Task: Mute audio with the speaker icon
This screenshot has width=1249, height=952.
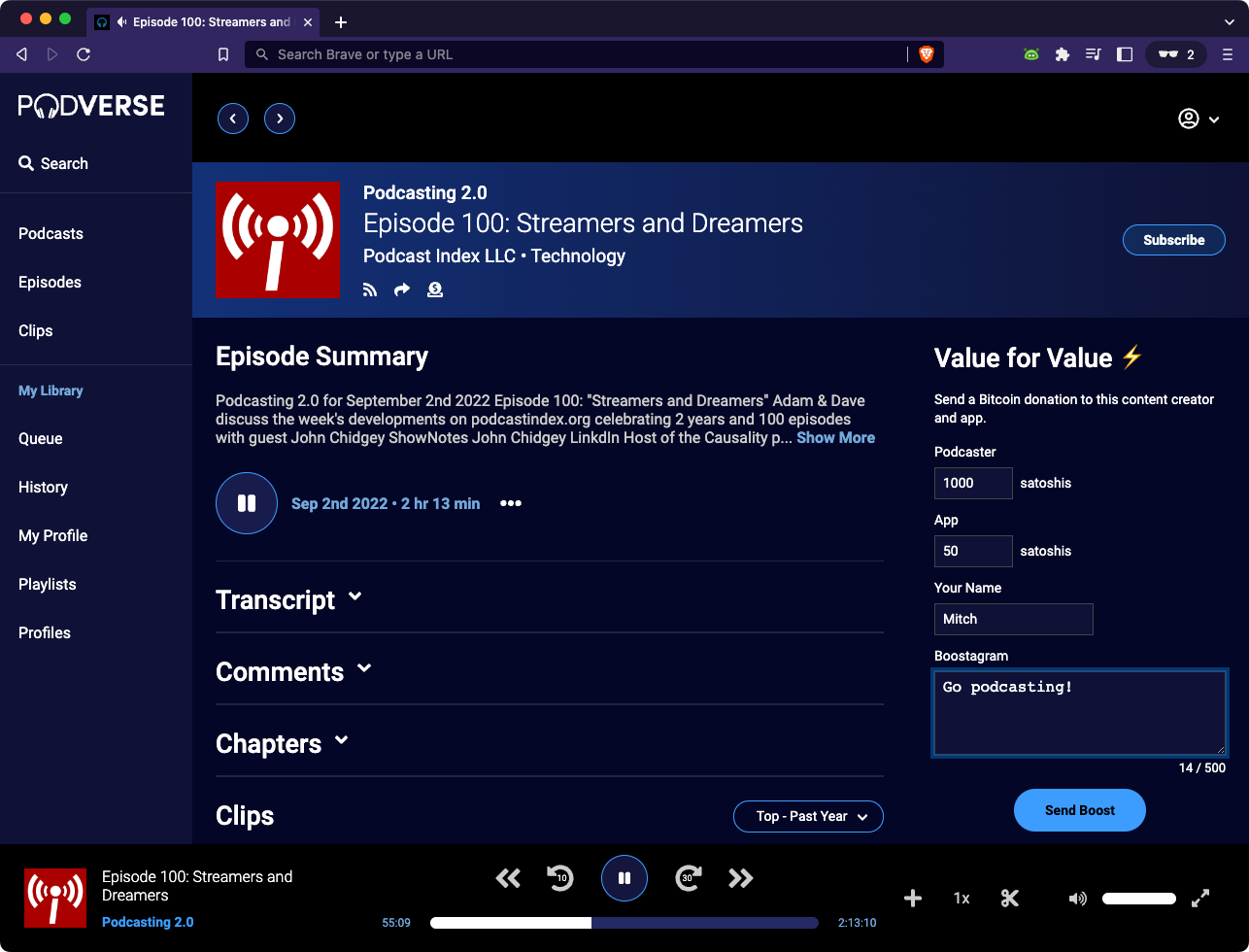Action: click(1078, 899)
